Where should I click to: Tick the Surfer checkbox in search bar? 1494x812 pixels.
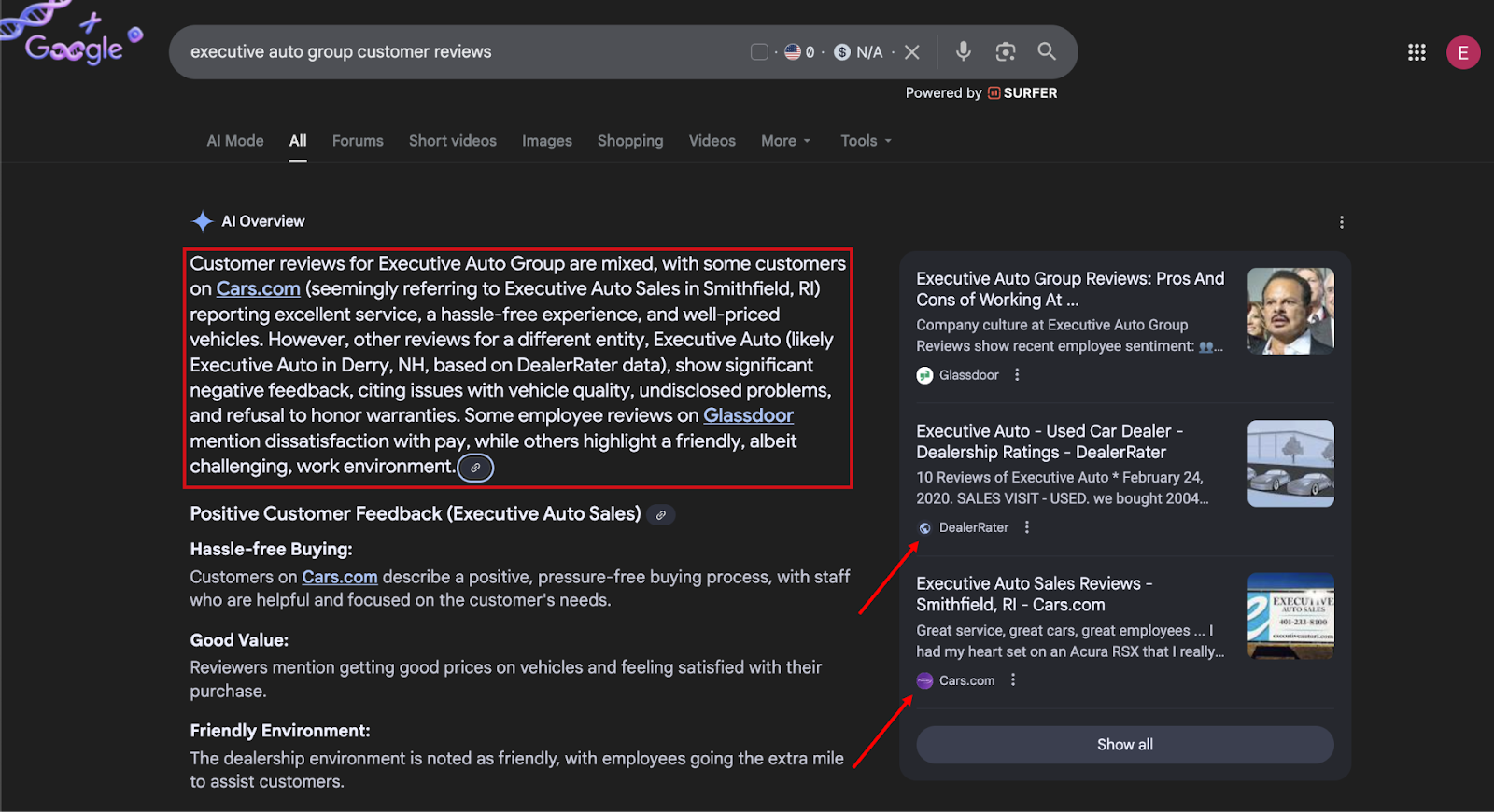(759, 52)
